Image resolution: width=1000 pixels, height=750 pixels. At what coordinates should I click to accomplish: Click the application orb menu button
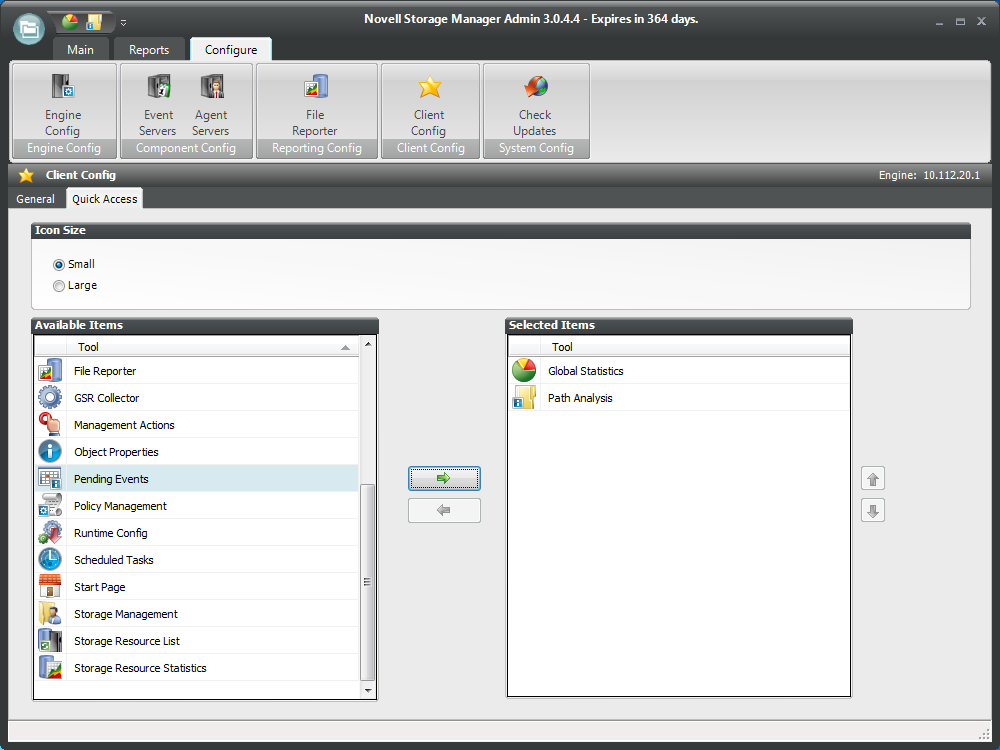point(29,29)
